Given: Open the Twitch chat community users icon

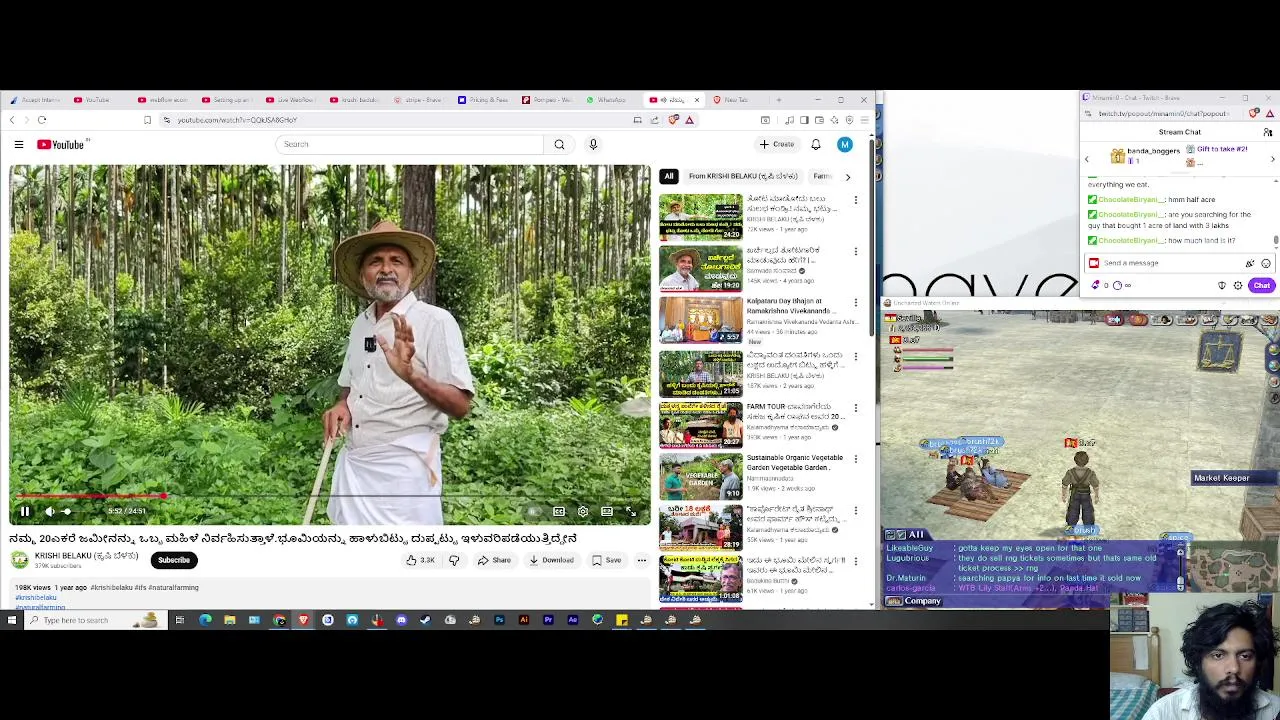Looking at the screenshot, I should (1268, 132).
